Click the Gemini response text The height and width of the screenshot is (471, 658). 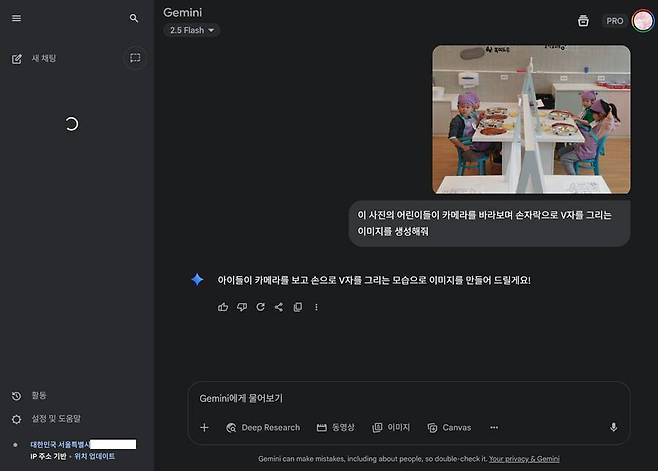click(374, 280)
